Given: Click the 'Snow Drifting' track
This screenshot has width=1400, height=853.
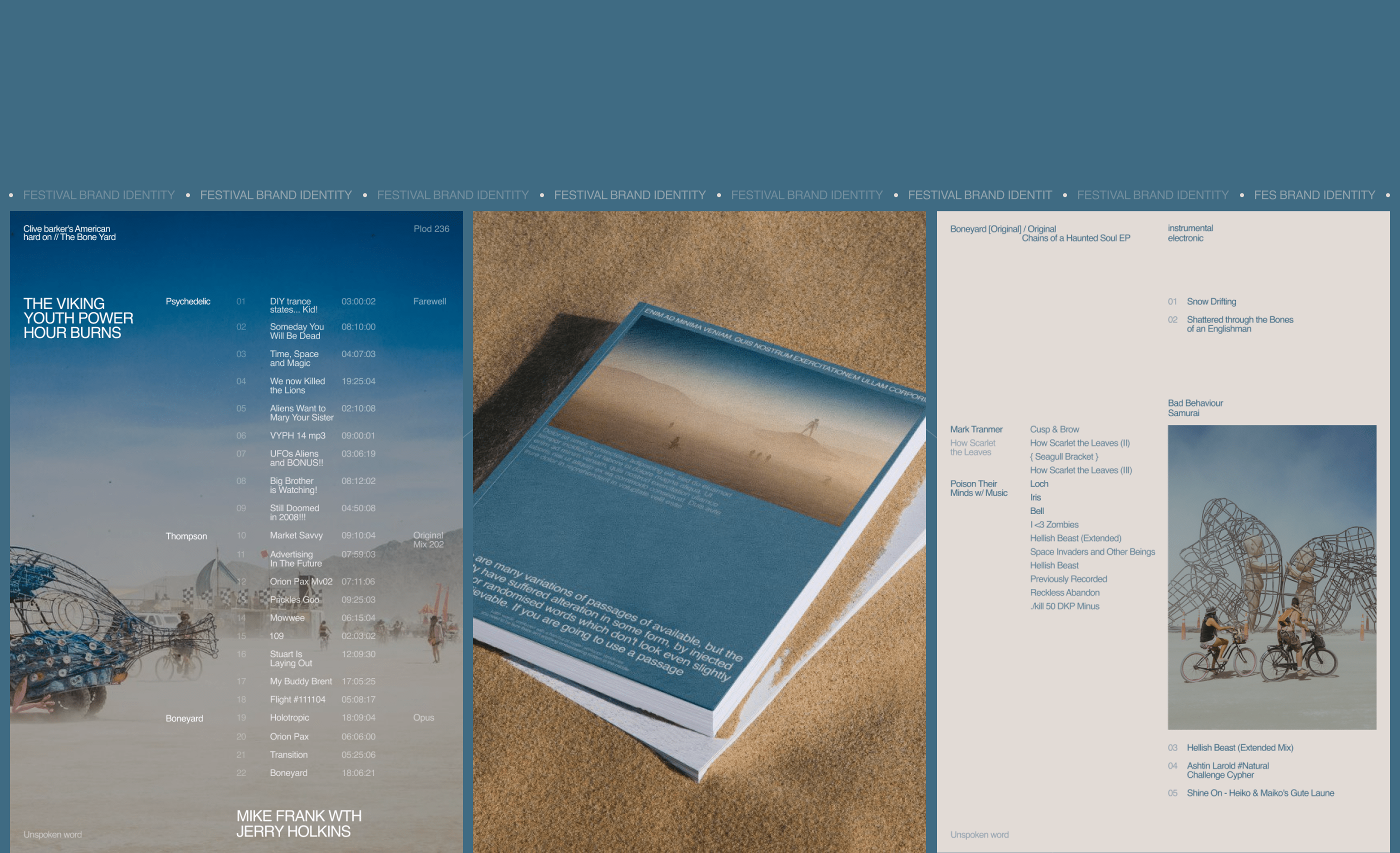Looking at the screenshot, I should pos(1211,302).
